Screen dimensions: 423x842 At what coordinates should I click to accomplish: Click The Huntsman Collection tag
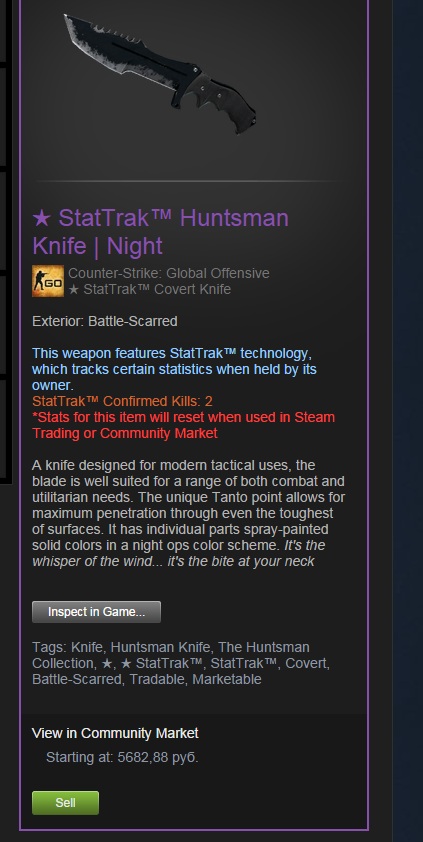[x=171, y=655]
